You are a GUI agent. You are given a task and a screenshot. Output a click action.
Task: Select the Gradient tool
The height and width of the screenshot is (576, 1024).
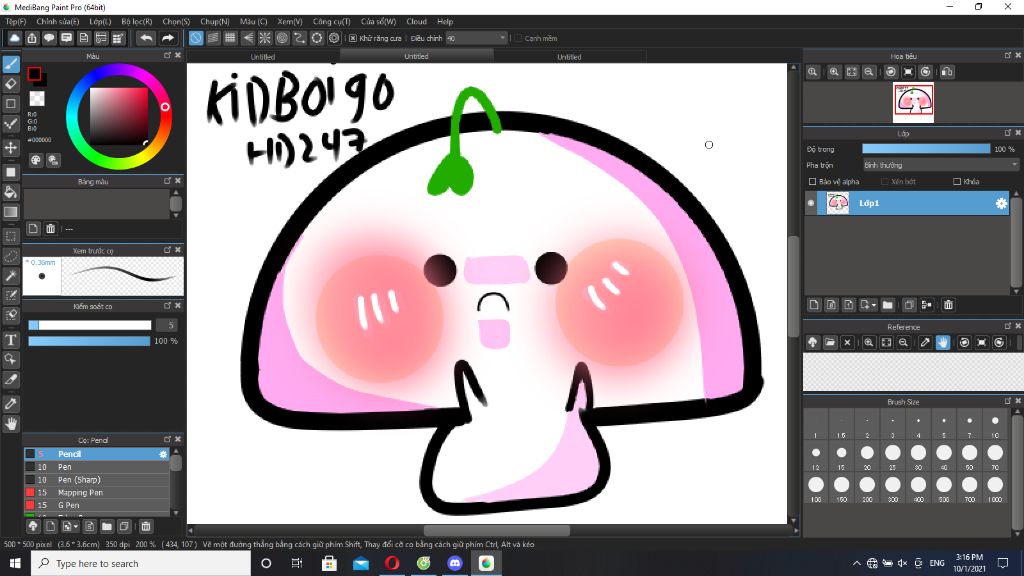(11, 212)
